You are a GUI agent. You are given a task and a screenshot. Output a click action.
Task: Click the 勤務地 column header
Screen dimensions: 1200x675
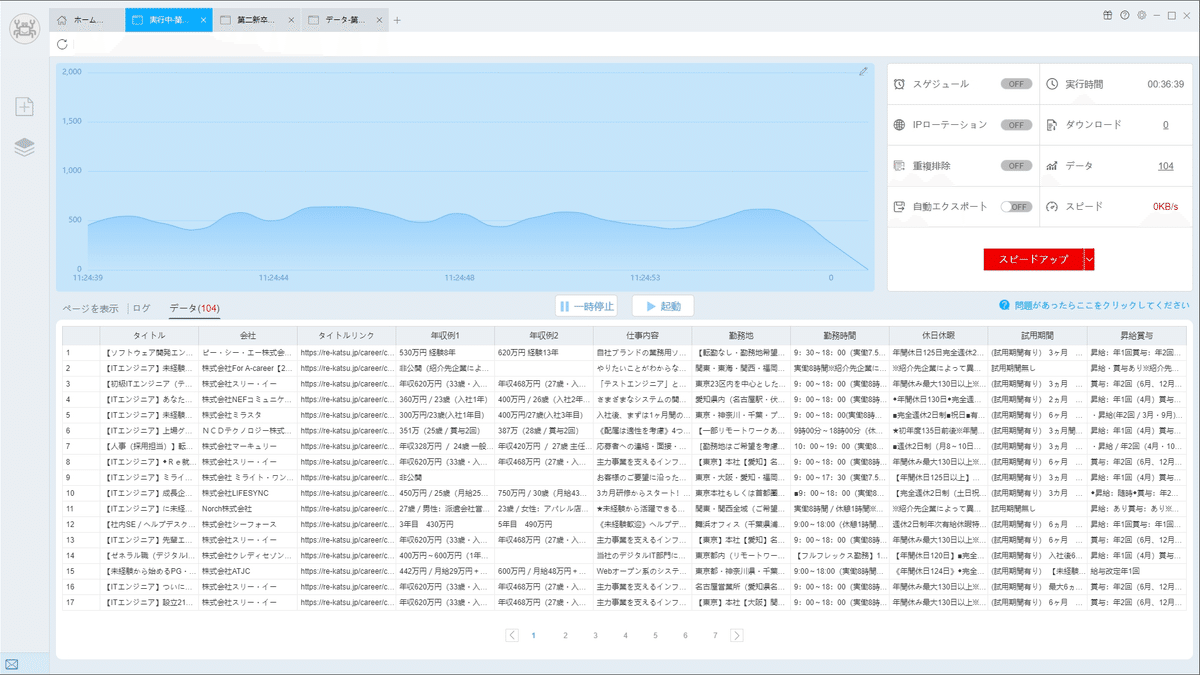click(741, 335)
